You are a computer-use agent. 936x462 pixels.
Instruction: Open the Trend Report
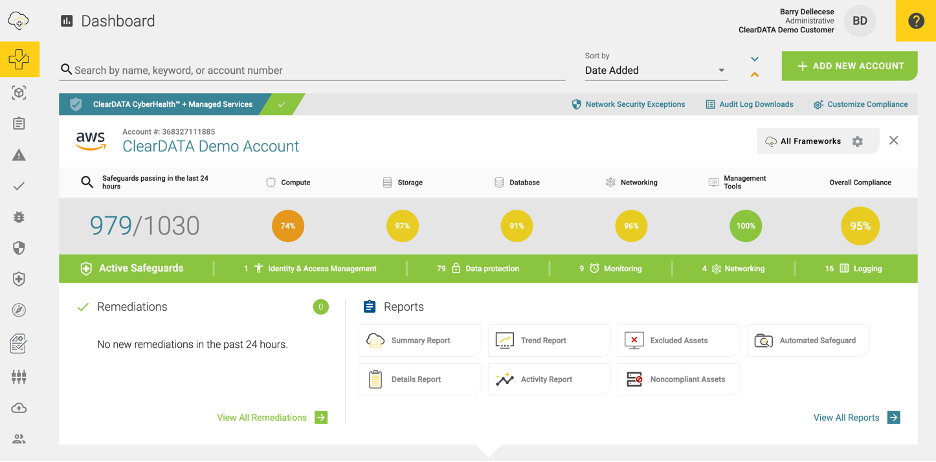point(549,340)
